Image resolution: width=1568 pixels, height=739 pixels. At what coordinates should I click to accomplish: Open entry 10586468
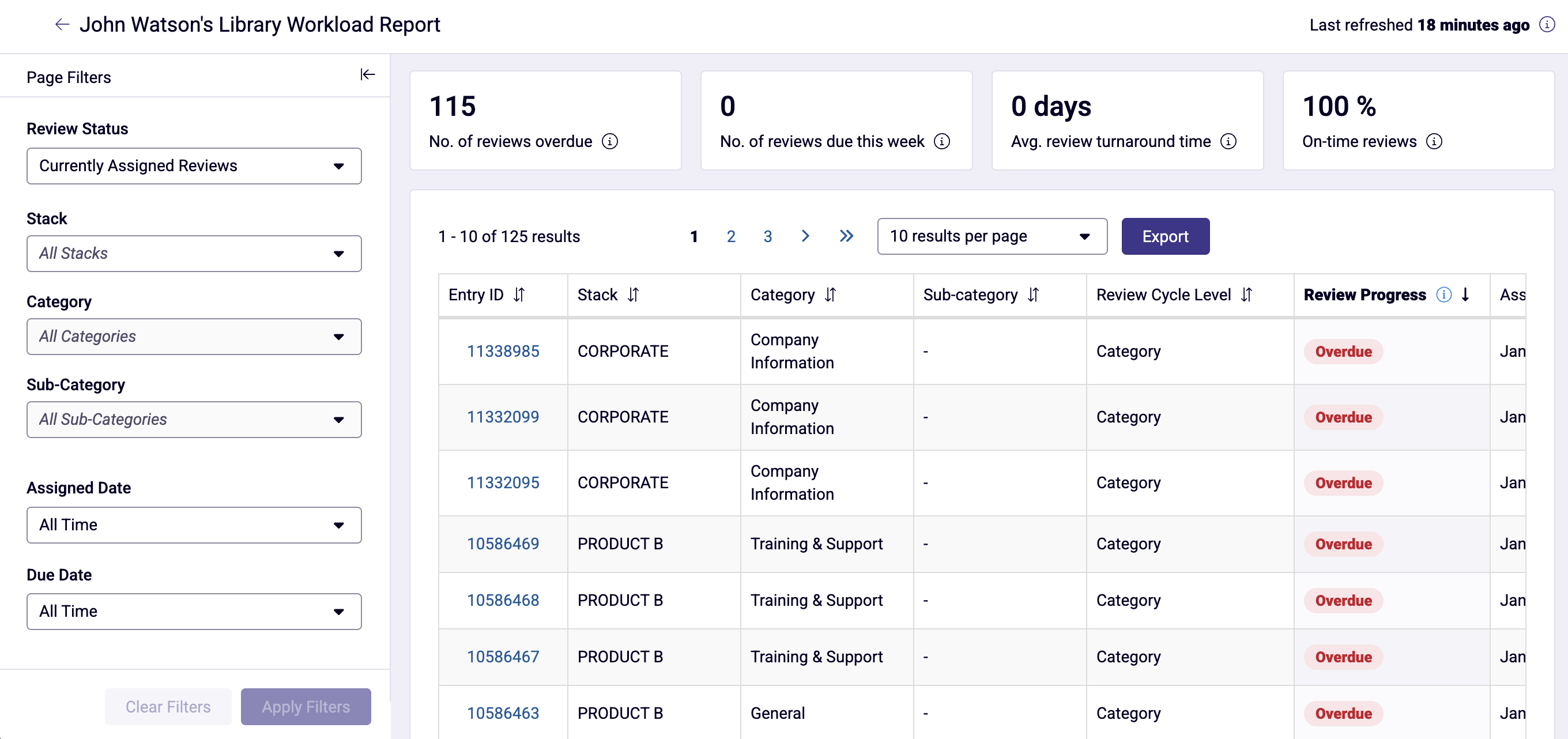[503, 600]
